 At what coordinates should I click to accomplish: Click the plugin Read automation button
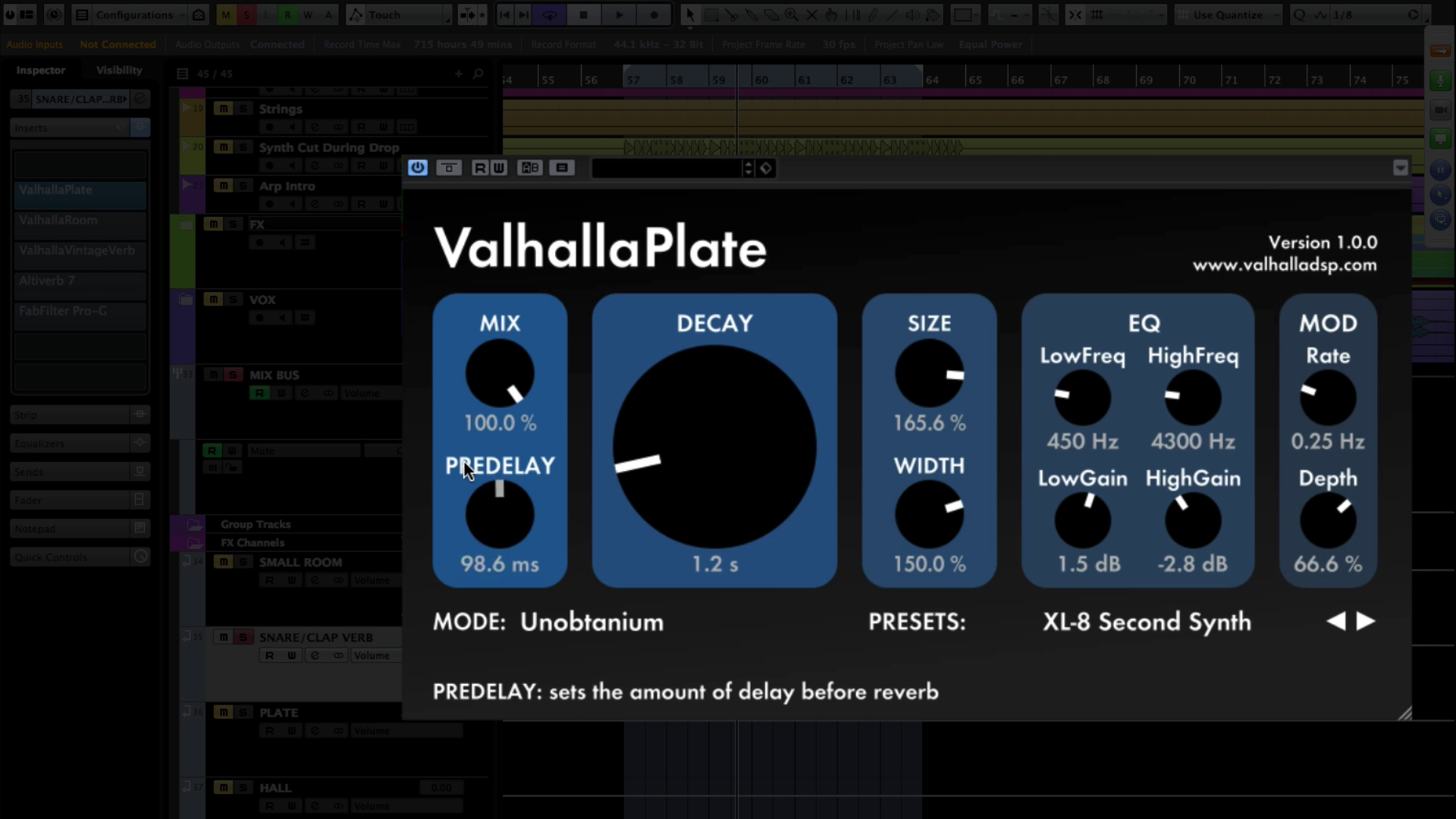[480, 168]
